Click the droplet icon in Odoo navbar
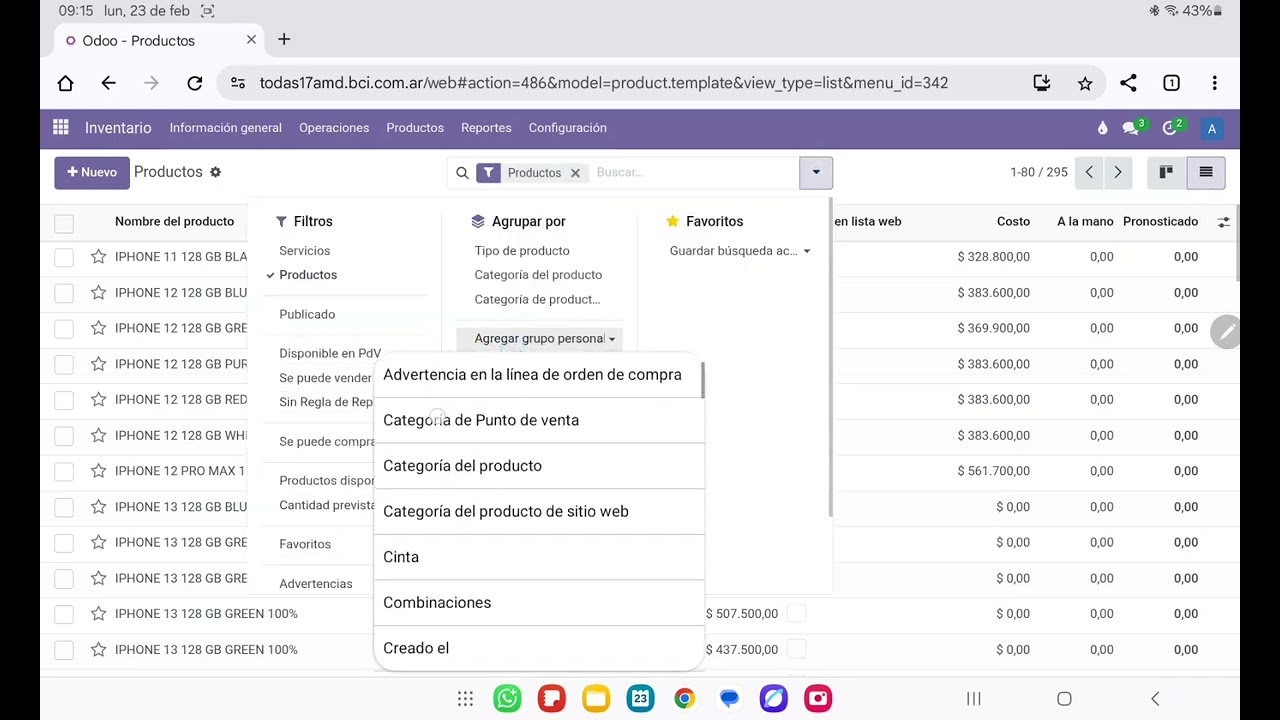 tap(1102, 127)
